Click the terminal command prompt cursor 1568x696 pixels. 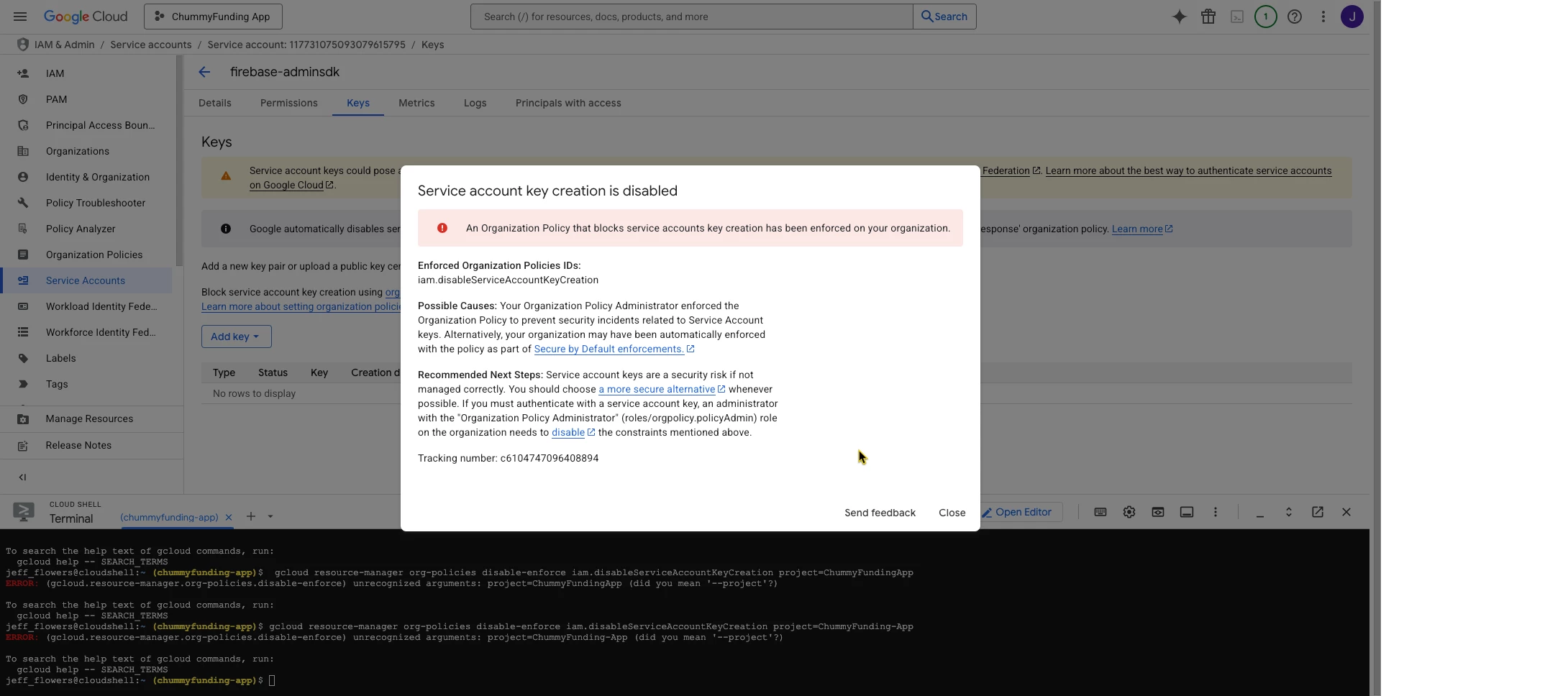pyautogui.click(x=272, y=680)
